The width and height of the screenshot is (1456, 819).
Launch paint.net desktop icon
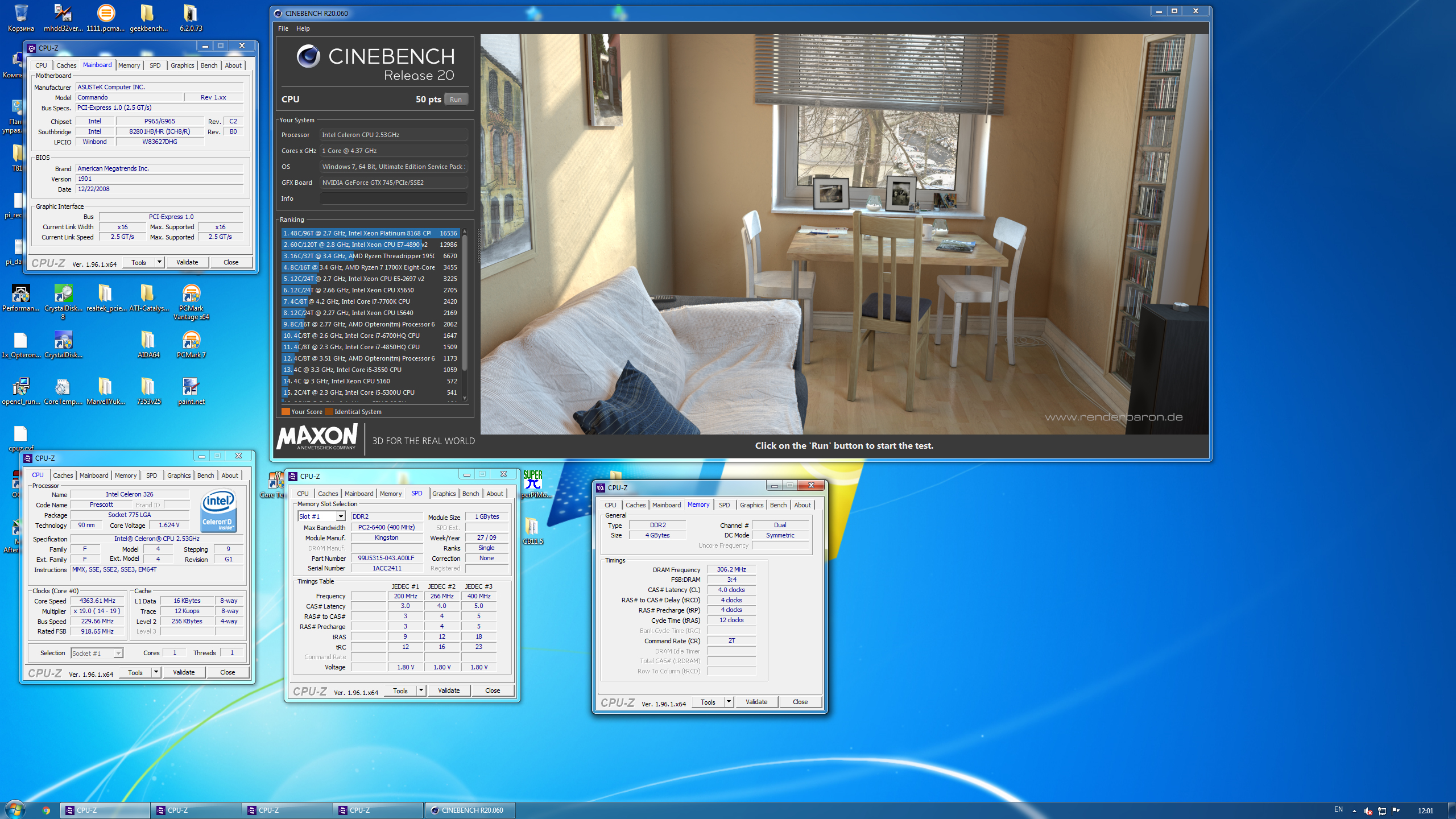pyautogui.click(x=191, y=391)
